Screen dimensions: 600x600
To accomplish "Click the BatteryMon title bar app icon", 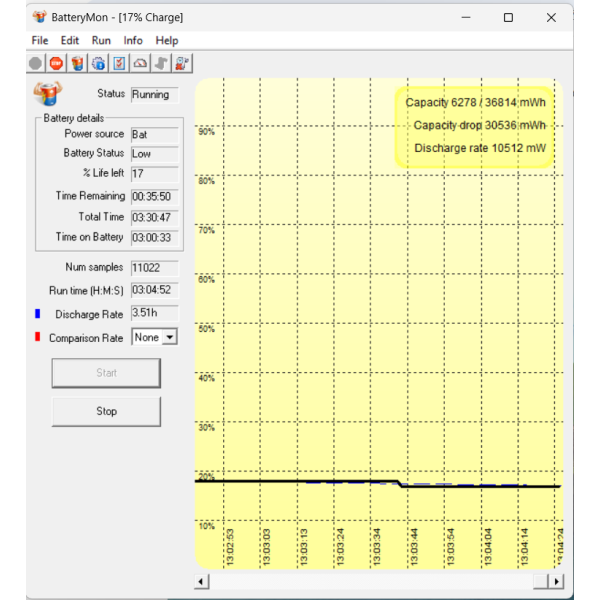I will click(39, 17).
